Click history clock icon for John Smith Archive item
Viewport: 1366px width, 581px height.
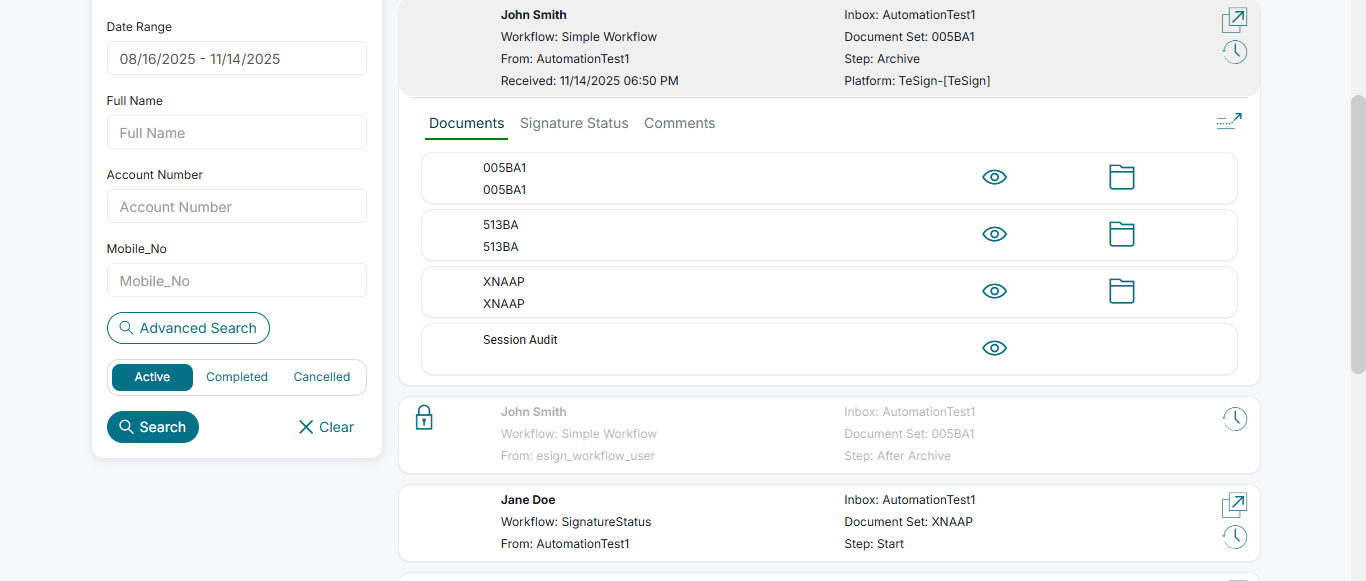click(1234, 52)
